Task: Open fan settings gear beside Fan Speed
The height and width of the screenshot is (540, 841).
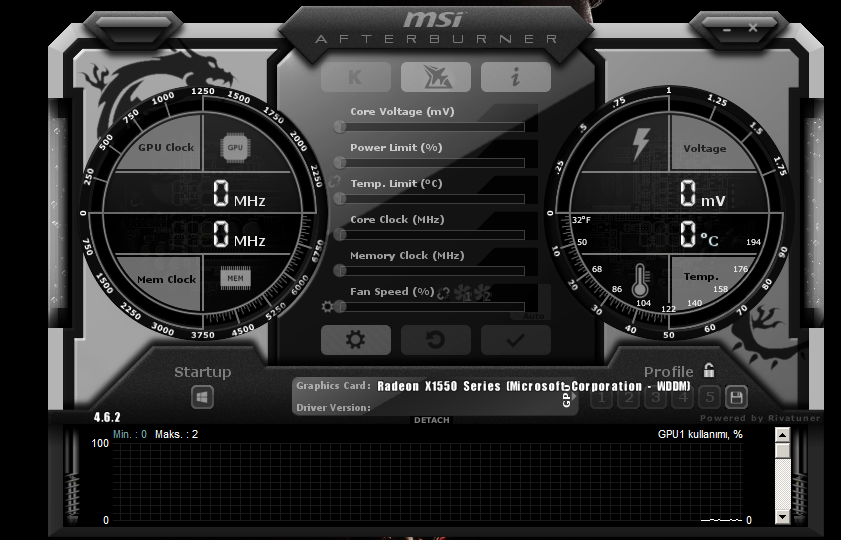Action: tap(327, 307)
